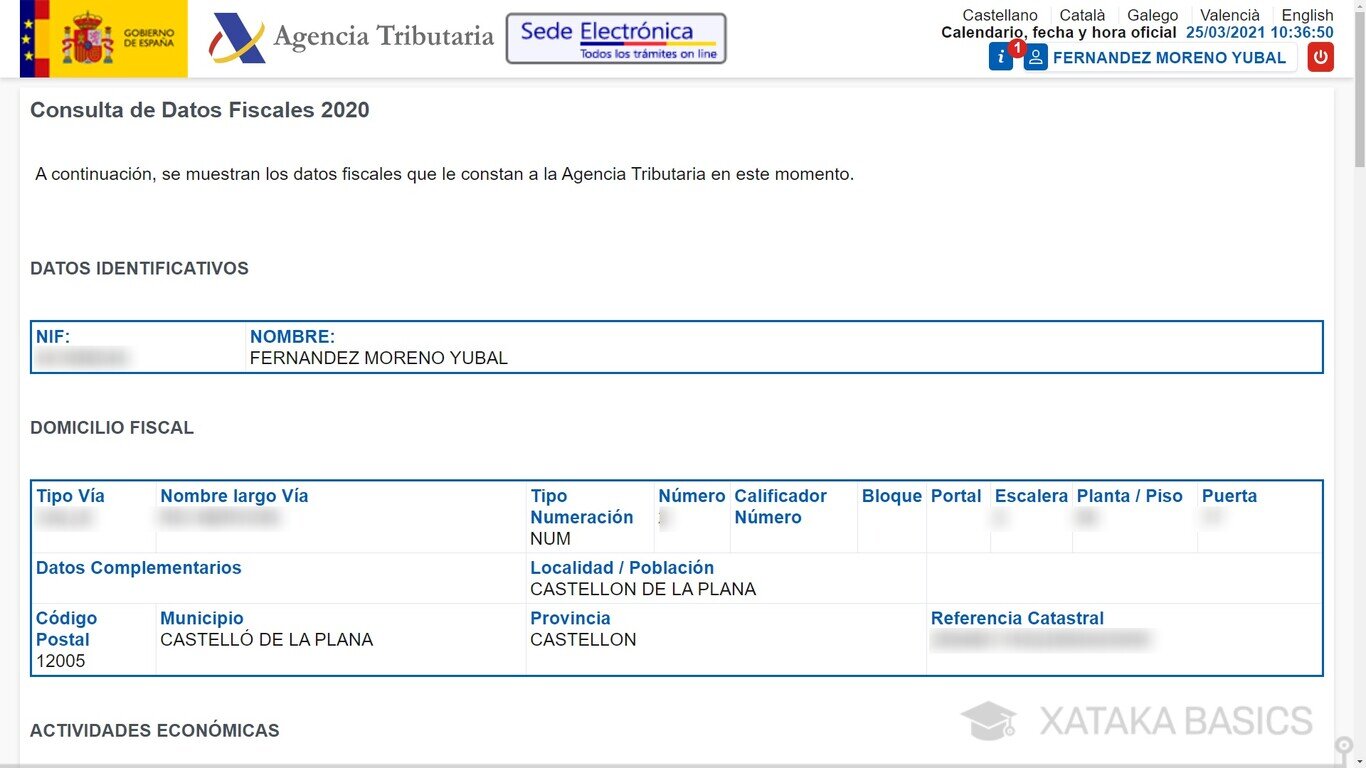Click the Portal column label
The image size is (1366, 768).
956,496
